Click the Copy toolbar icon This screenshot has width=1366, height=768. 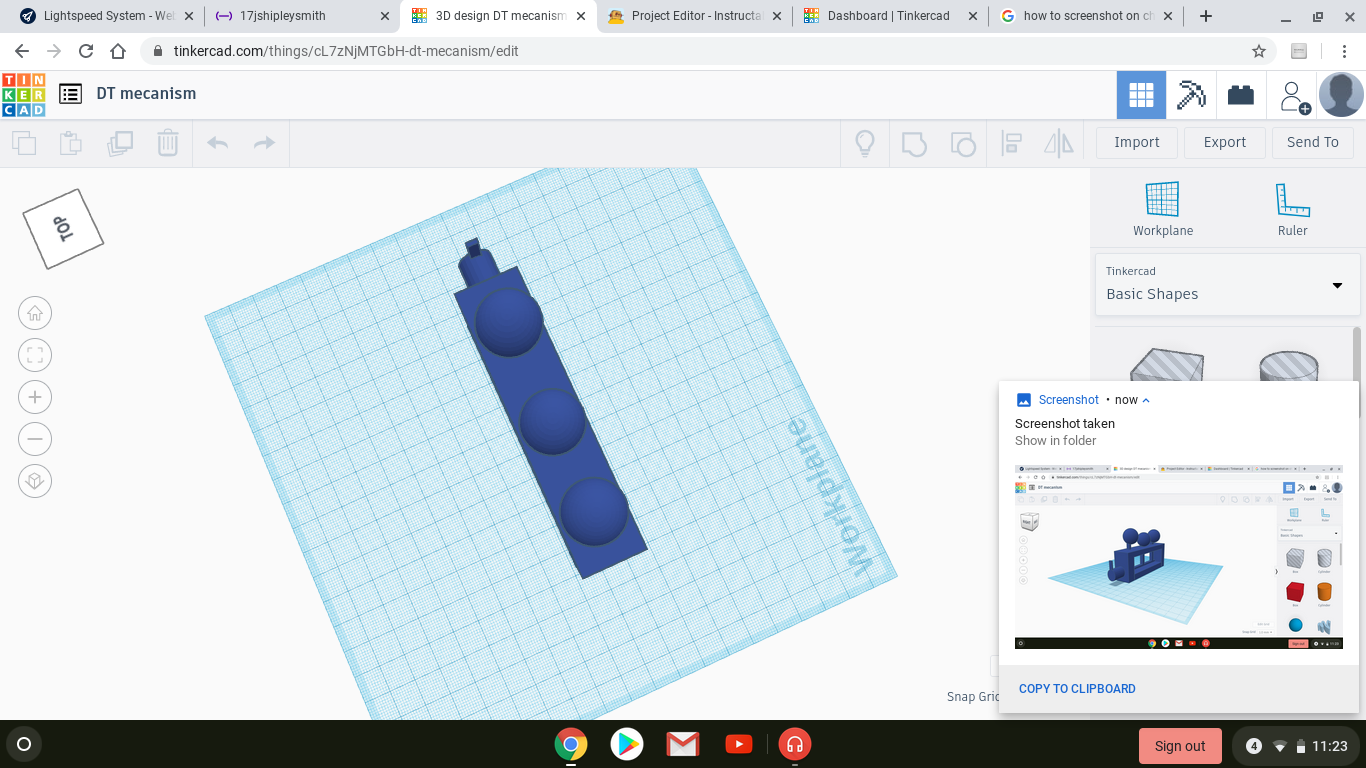(x=24, y=143)
